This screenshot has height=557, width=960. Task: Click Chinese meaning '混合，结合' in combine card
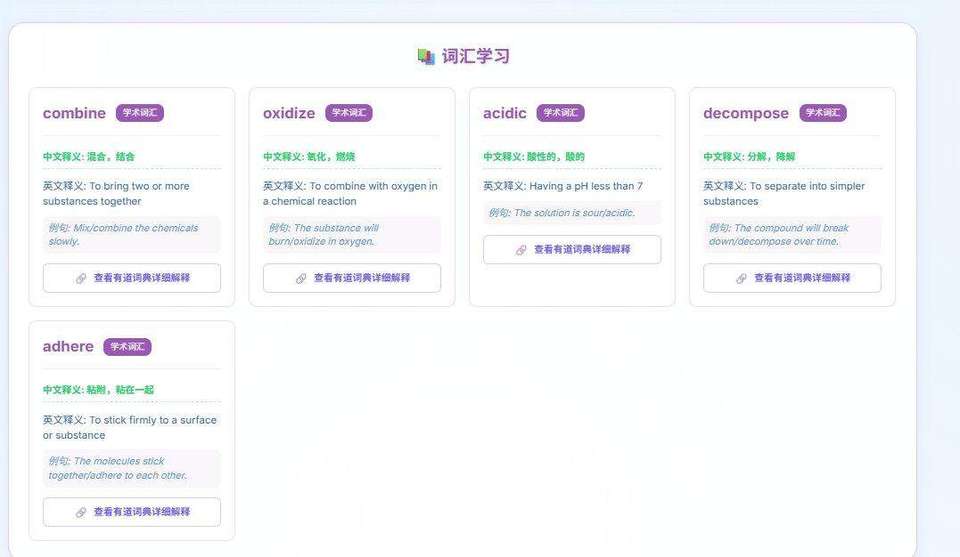[x=110, y=157]
